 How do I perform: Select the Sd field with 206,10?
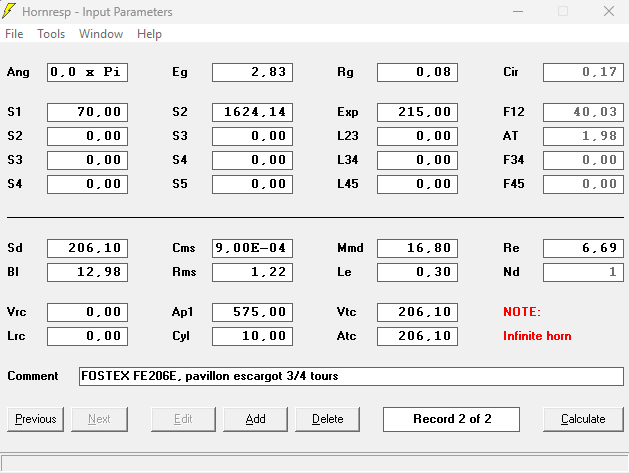click(x=87, y=248)
